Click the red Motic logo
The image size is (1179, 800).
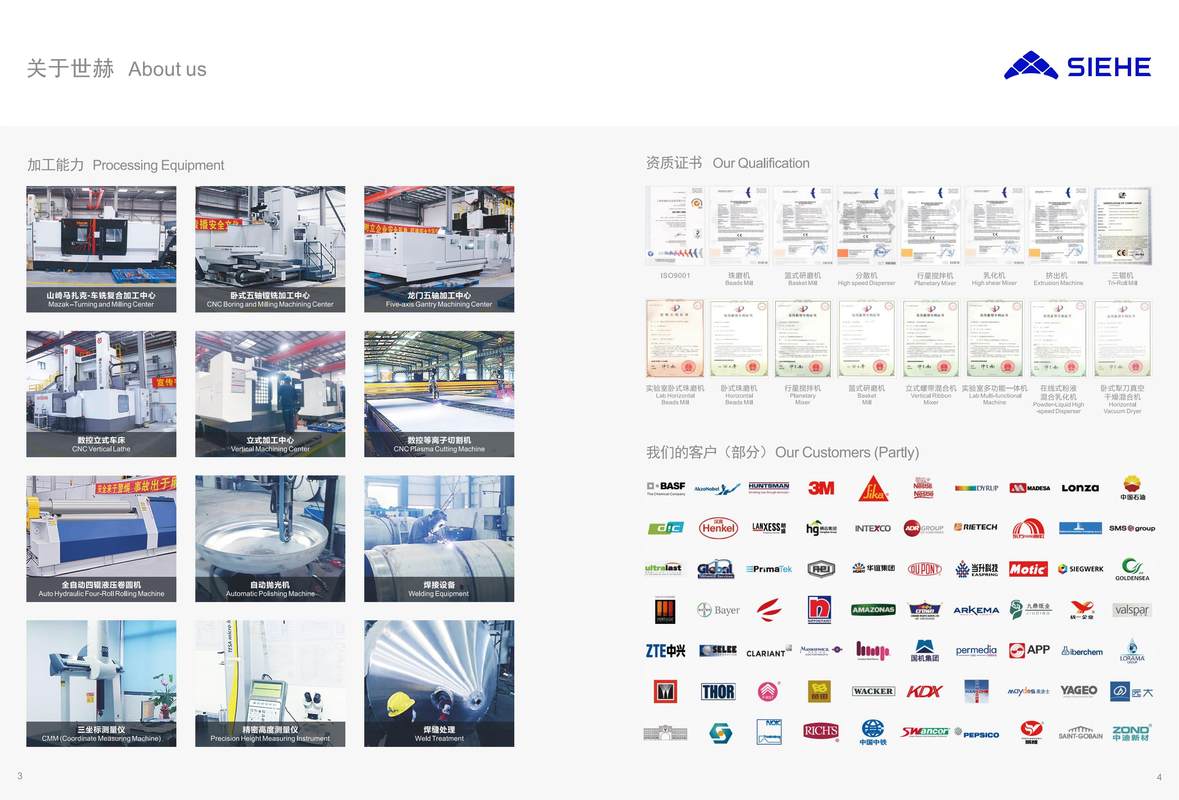[1028, 569]
